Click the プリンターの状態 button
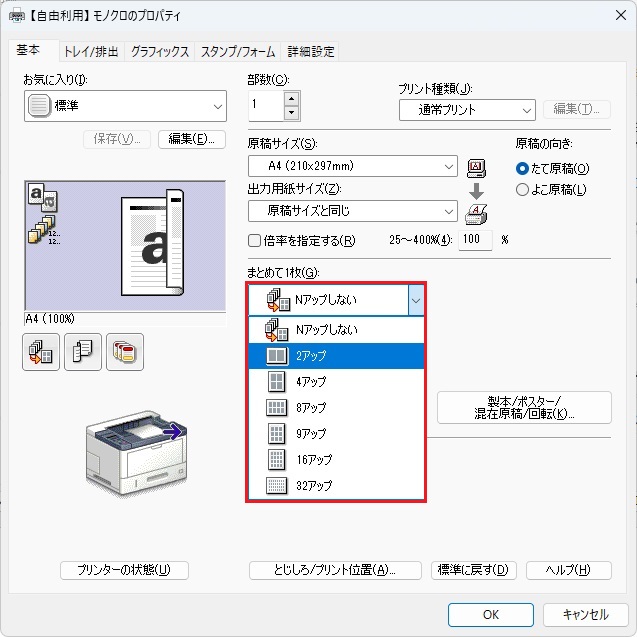 (x=124, y=570)
